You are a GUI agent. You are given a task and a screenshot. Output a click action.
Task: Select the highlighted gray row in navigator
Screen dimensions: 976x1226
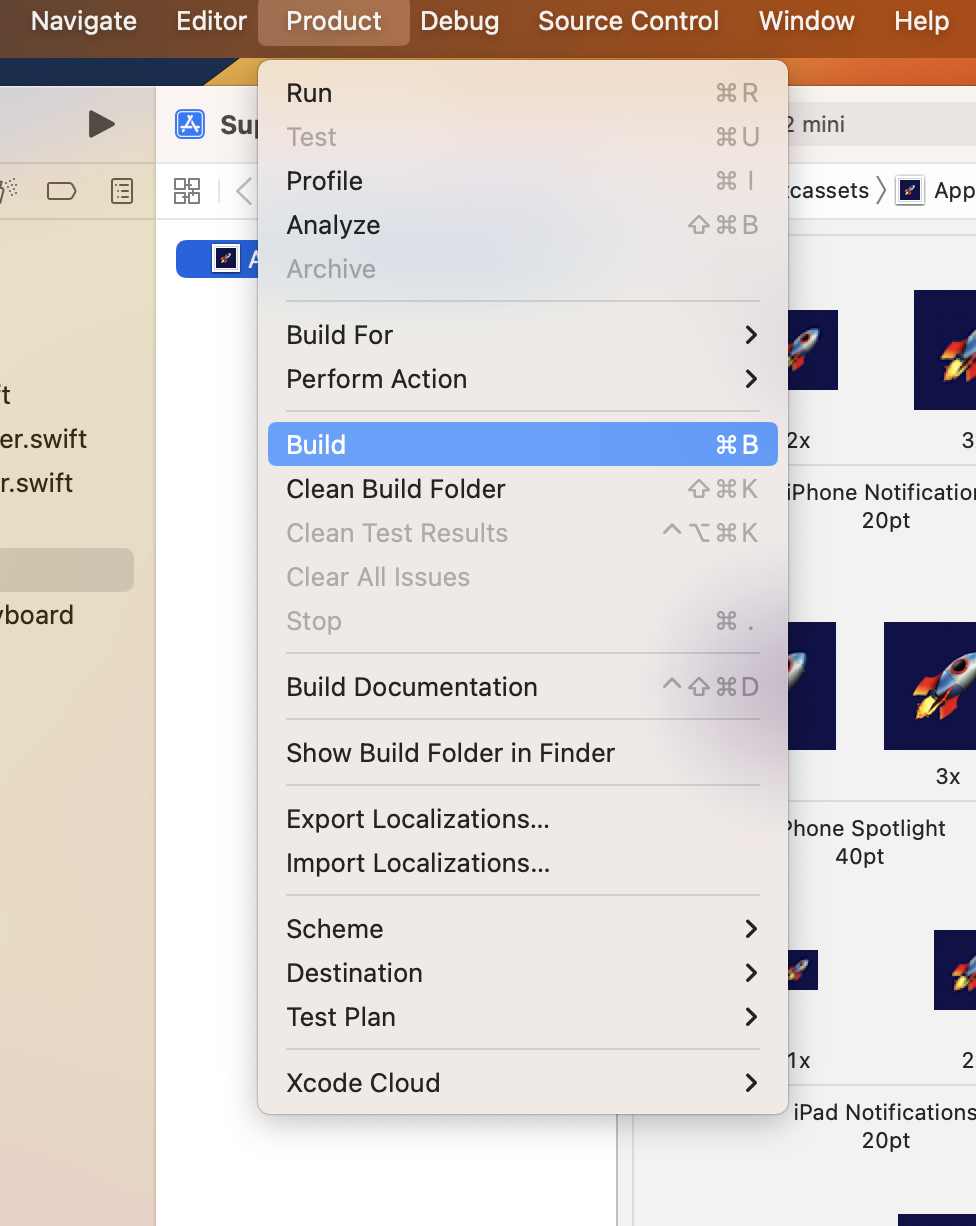click(x=67, y=570)
